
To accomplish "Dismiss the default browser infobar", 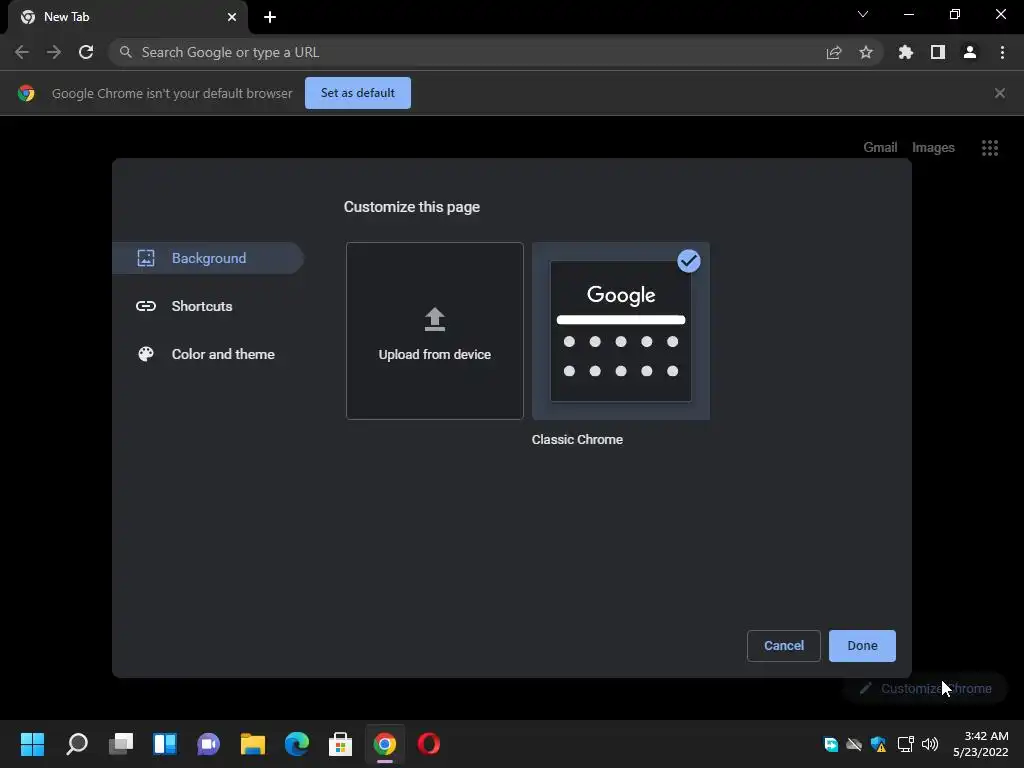I will (1000, 93).
